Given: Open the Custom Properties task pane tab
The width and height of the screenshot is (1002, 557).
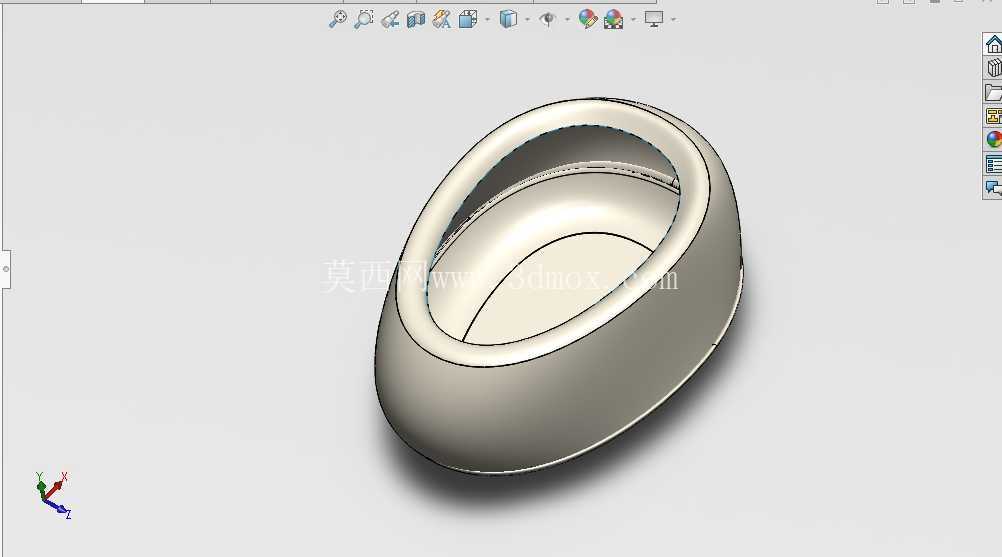Looking at the screenshot, I should [992, 164].
